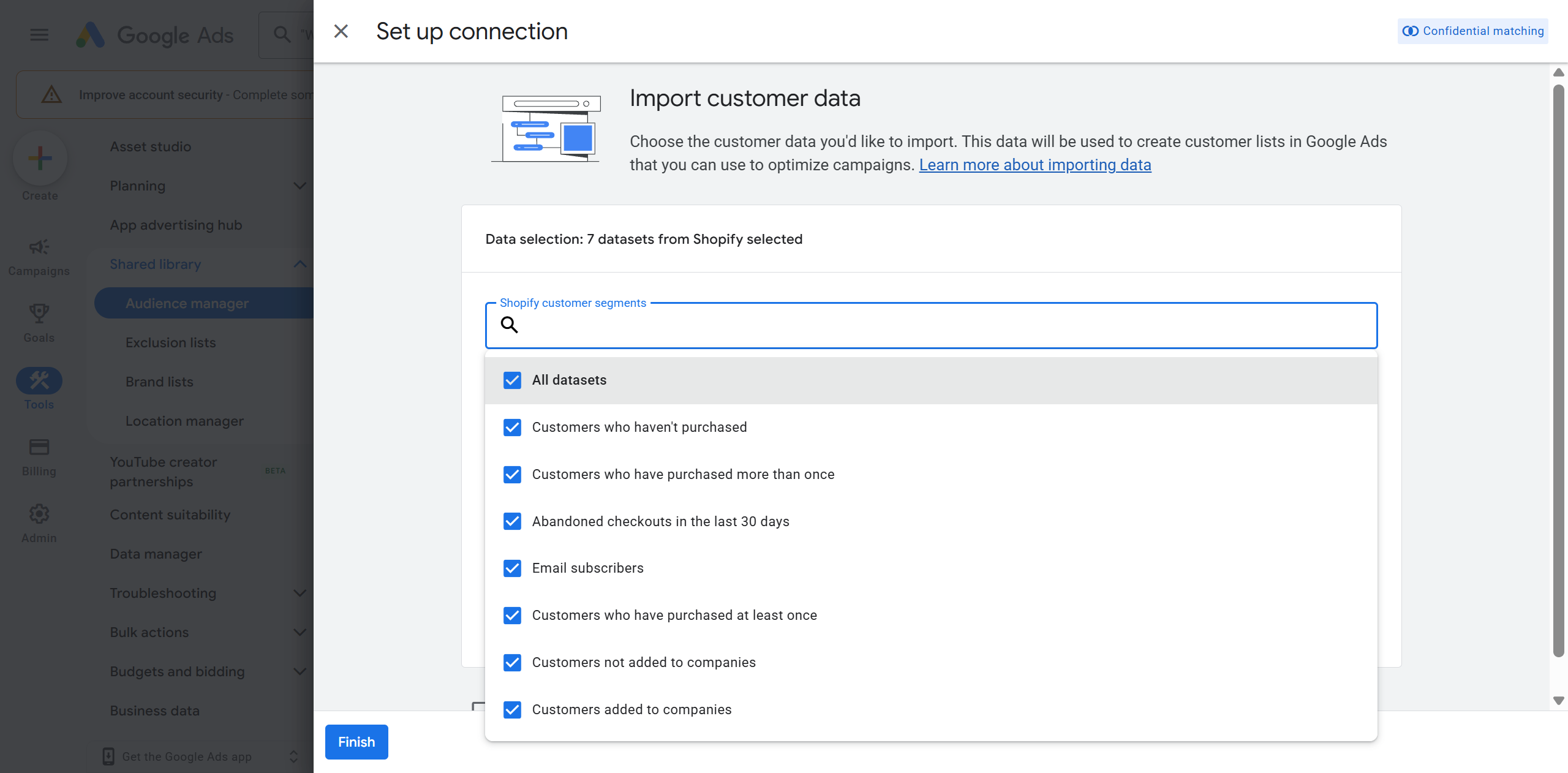Viewport: 1568px width, 773px height.
Task: Open Business data
Action: pyautogui.click(x=154, y=711)
